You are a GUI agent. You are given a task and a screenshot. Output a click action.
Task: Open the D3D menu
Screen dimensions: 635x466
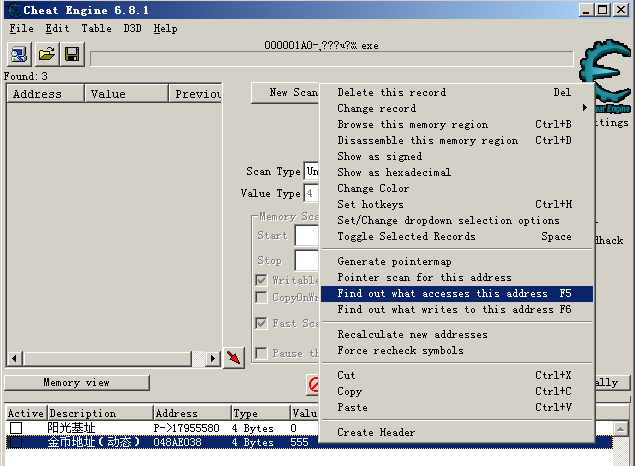132,29
